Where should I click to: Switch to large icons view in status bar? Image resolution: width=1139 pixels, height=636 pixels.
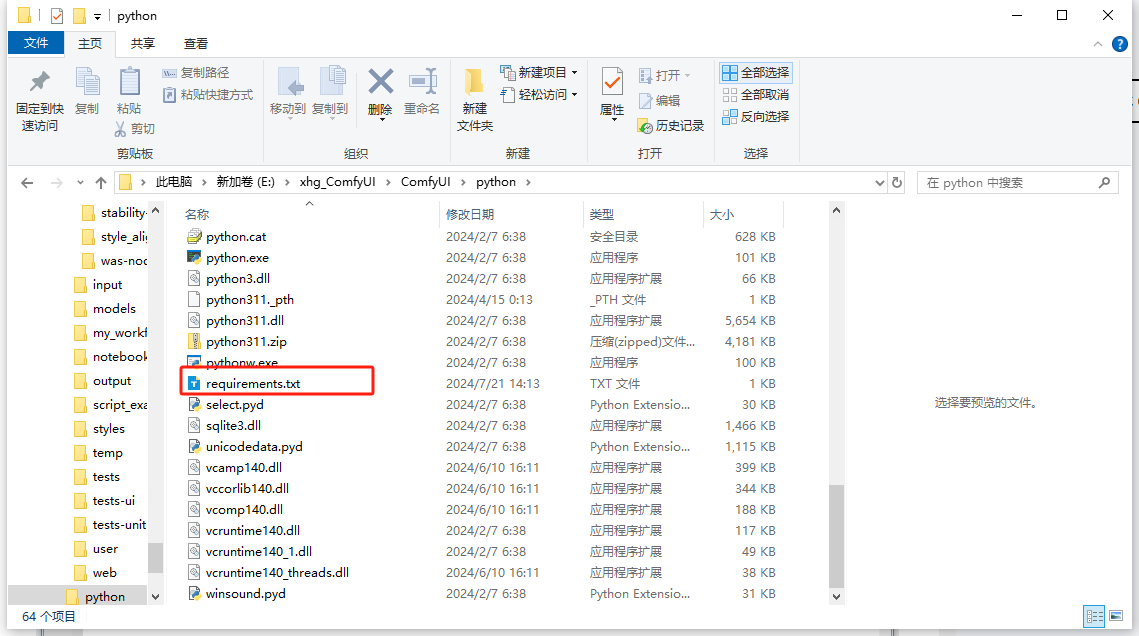(x=1116, y=617)
